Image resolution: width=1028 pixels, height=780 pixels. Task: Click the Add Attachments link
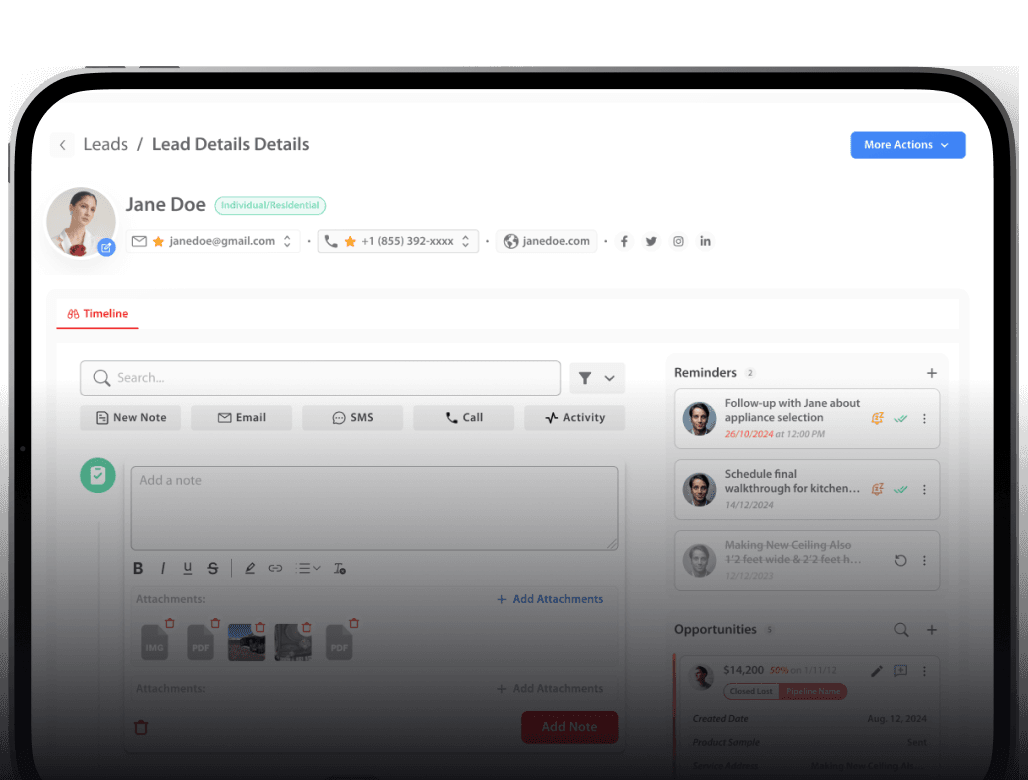[549, 599]
